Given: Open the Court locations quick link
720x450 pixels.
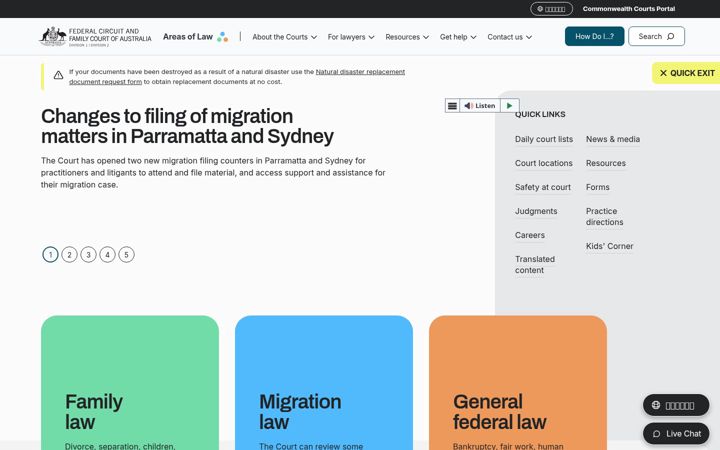Looking at the screenshot, I should point(544,163).
